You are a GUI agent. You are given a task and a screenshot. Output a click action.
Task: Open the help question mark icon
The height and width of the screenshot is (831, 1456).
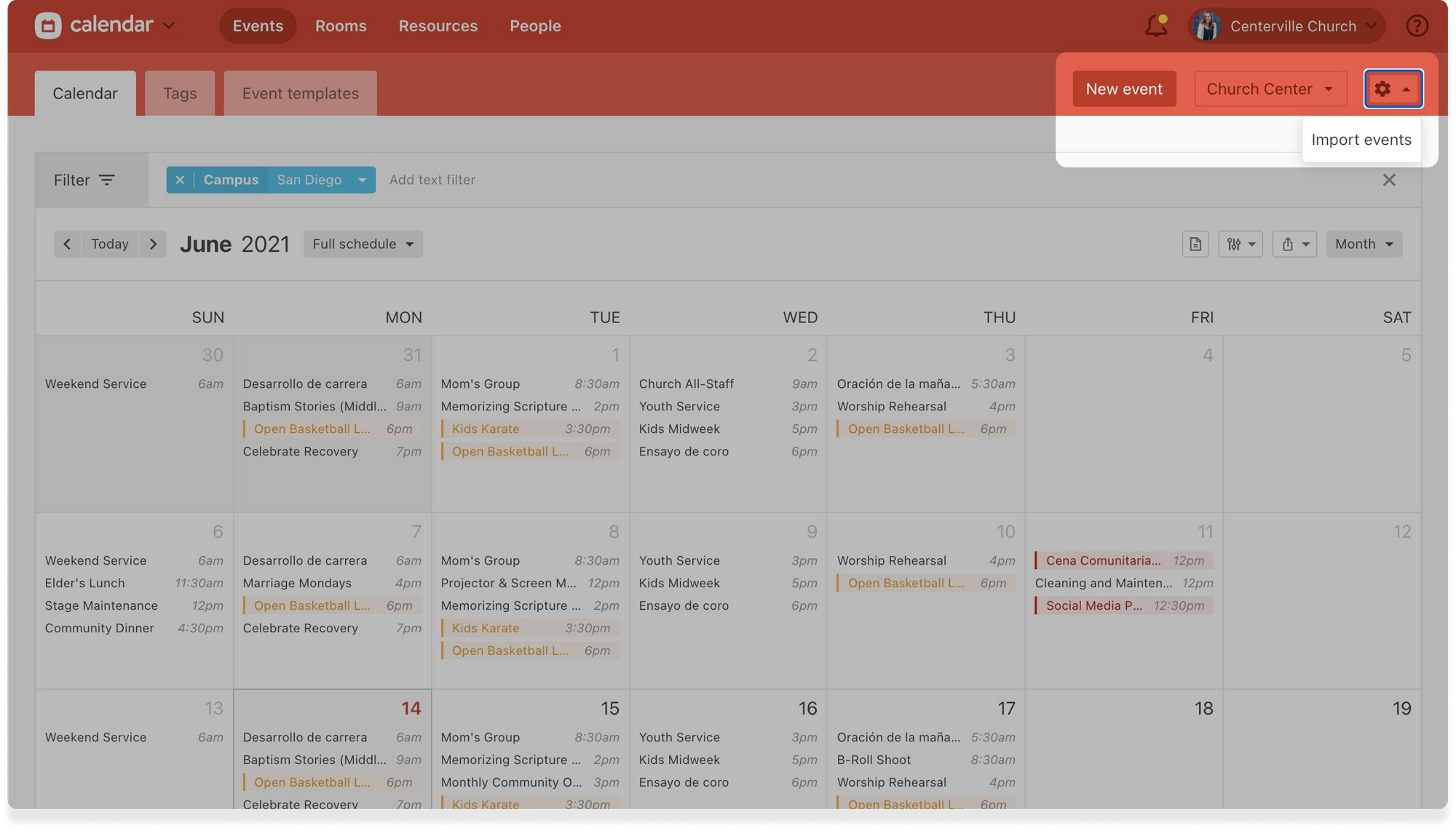click(x=1417, y=25)
